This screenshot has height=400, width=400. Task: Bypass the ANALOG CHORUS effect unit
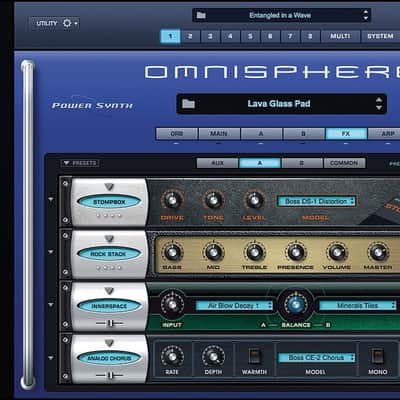point(109,358)
